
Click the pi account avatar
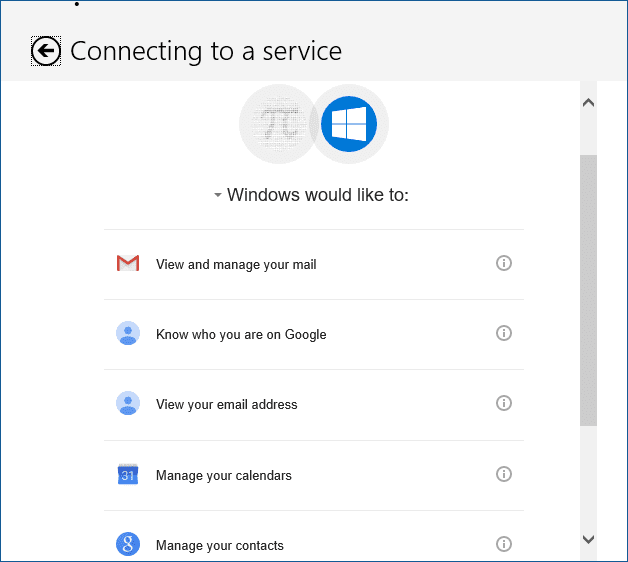click(279, 124)
